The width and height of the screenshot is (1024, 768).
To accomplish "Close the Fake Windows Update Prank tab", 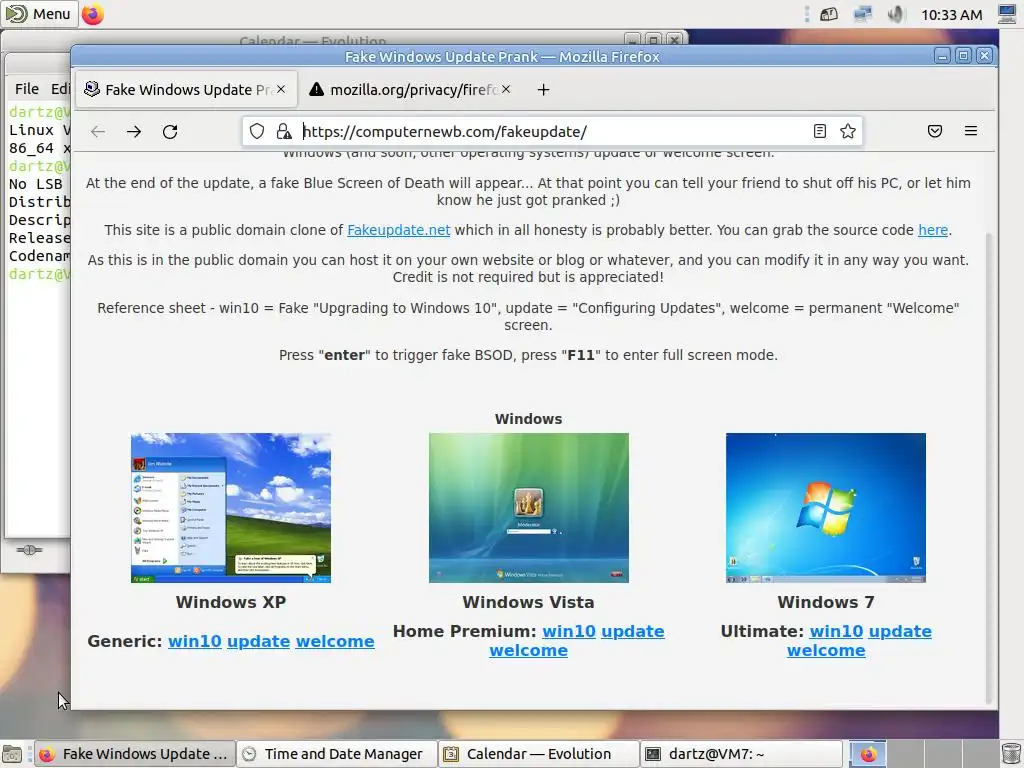I will pos(281,89).
